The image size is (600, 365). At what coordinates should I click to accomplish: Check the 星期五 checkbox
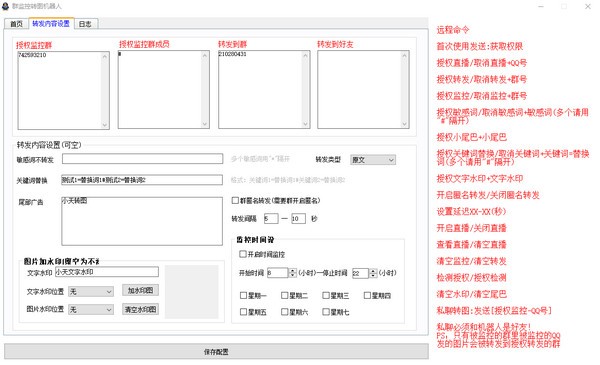click(243, 312)
